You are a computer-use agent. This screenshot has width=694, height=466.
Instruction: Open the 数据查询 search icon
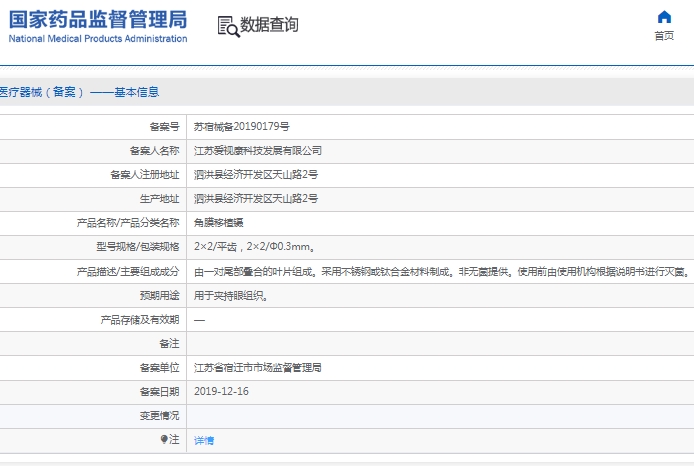[x=228, y=27]
